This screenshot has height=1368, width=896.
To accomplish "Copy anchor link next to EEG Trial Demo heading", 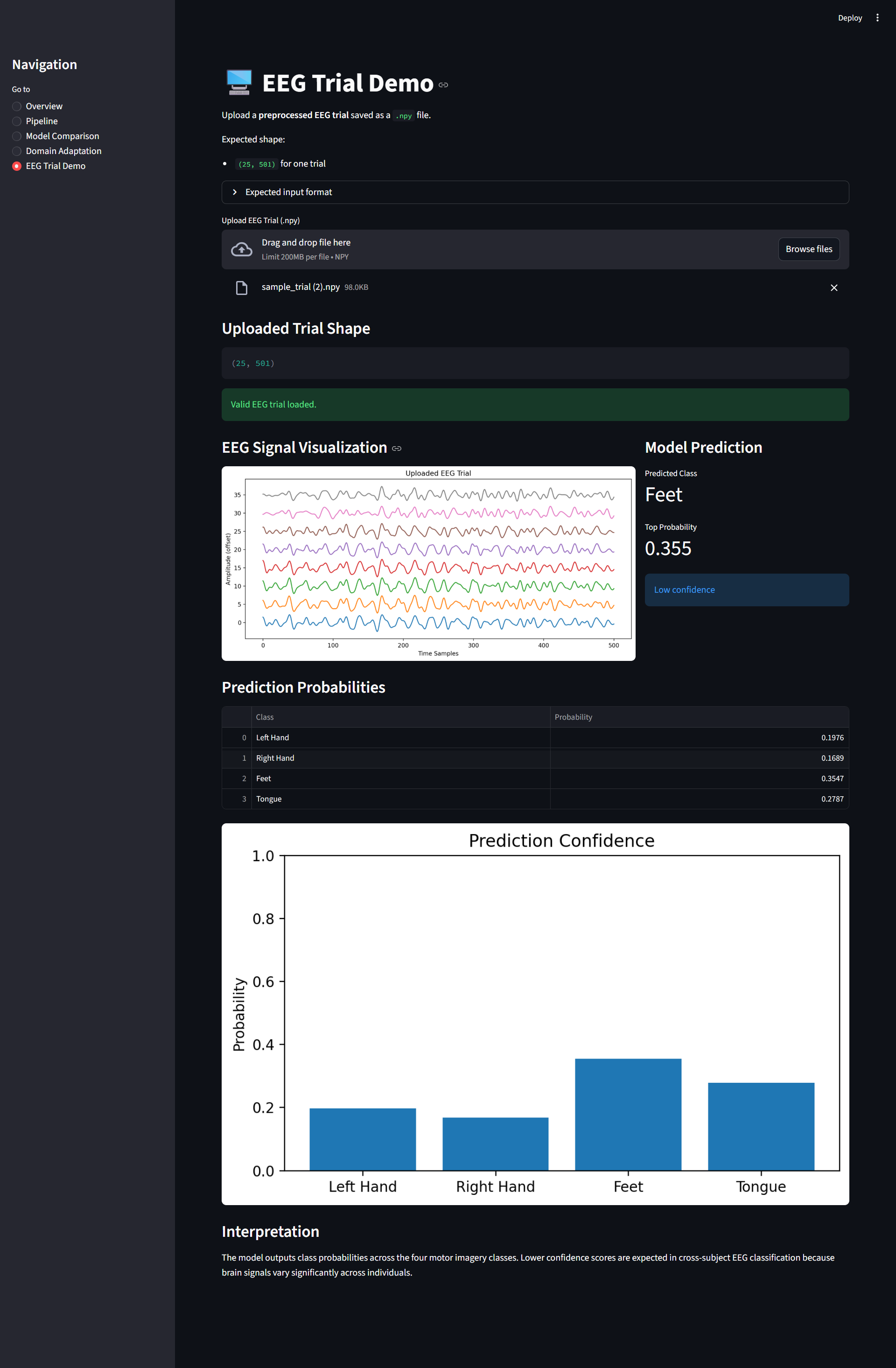I will (443, 85).
